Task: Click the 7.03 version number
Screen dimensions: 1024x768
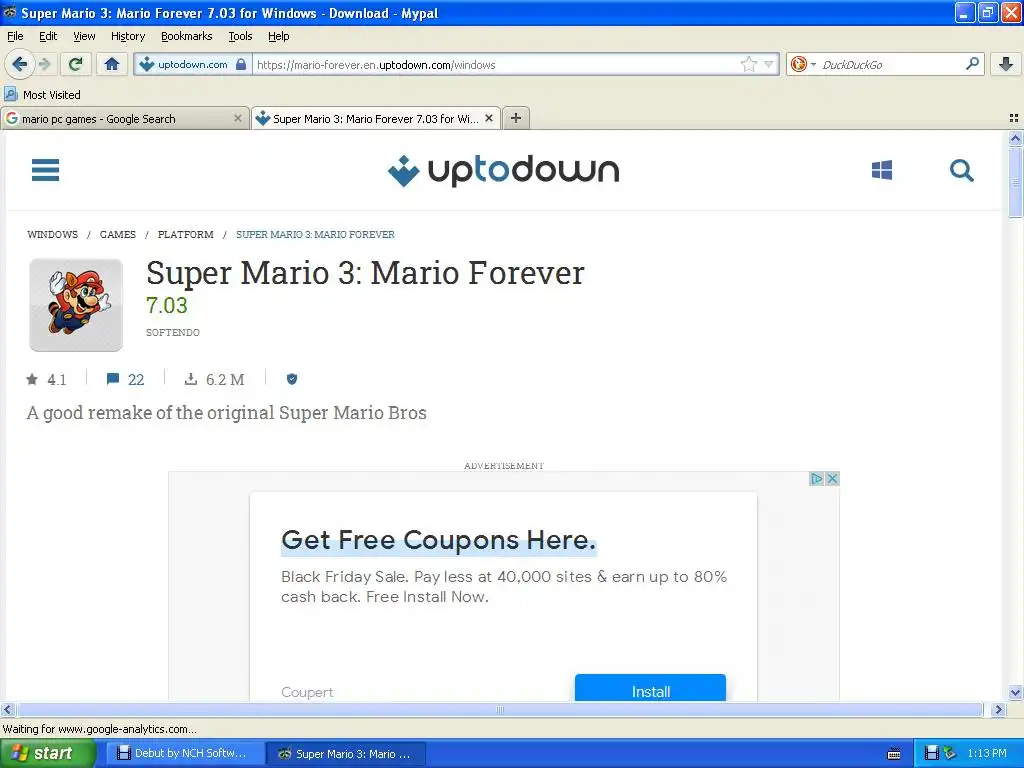Action: pos(167,306)
